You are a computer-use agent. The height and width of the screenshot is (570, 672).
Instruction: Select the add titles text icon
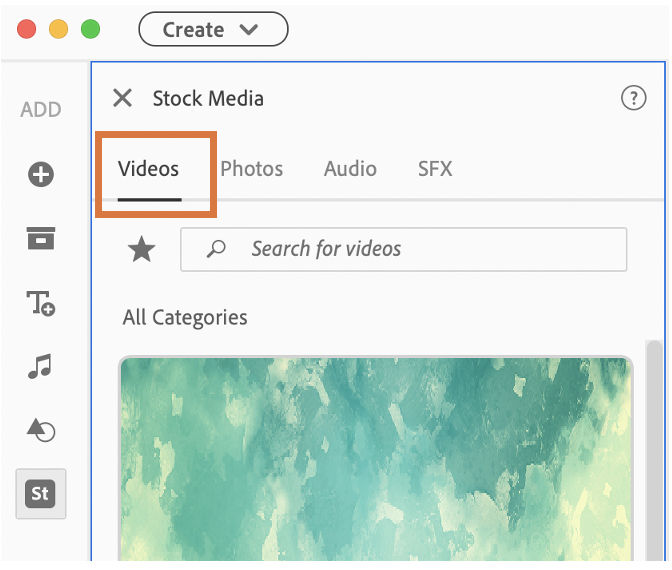click(41, 303)
